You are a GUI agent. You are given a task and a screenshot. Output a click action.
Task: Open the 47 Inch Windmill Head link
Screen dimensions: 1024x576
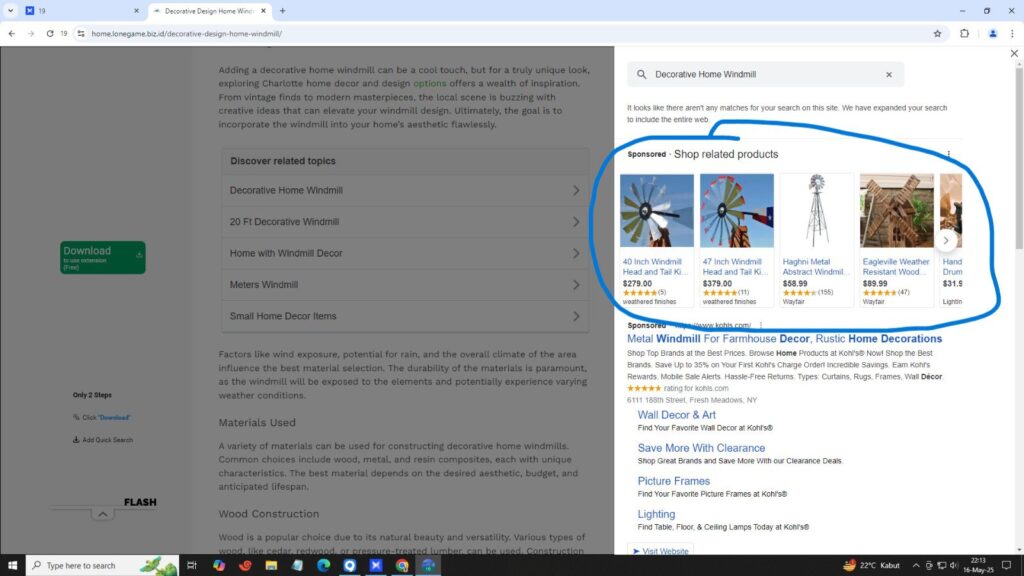click(735, 266)
